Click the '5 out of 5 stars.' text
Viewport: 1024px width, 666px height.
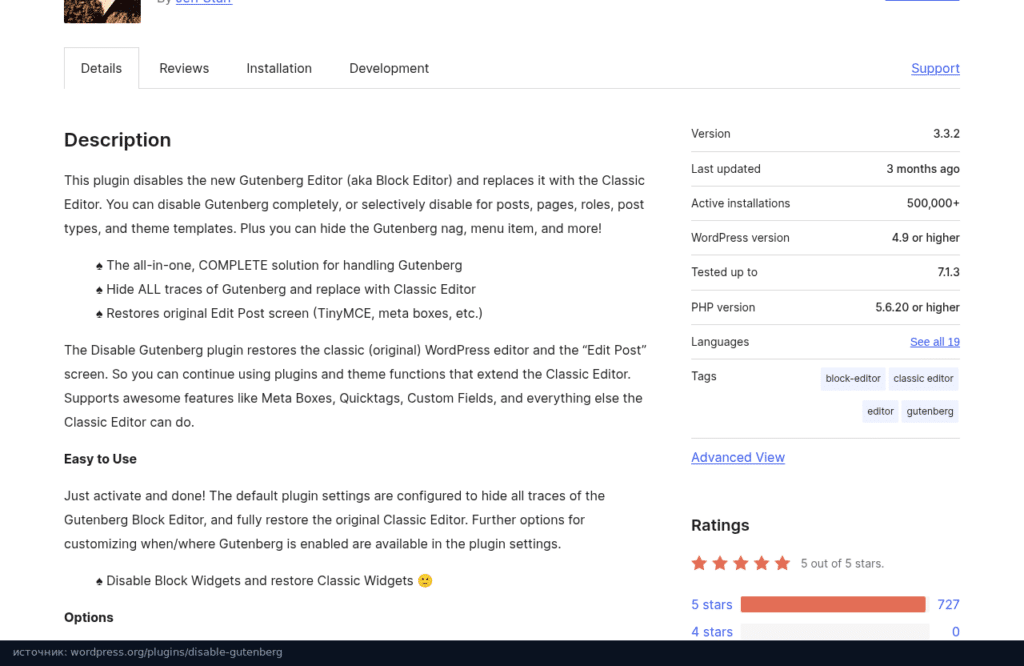pyautogui.click(x=842, y=563)
